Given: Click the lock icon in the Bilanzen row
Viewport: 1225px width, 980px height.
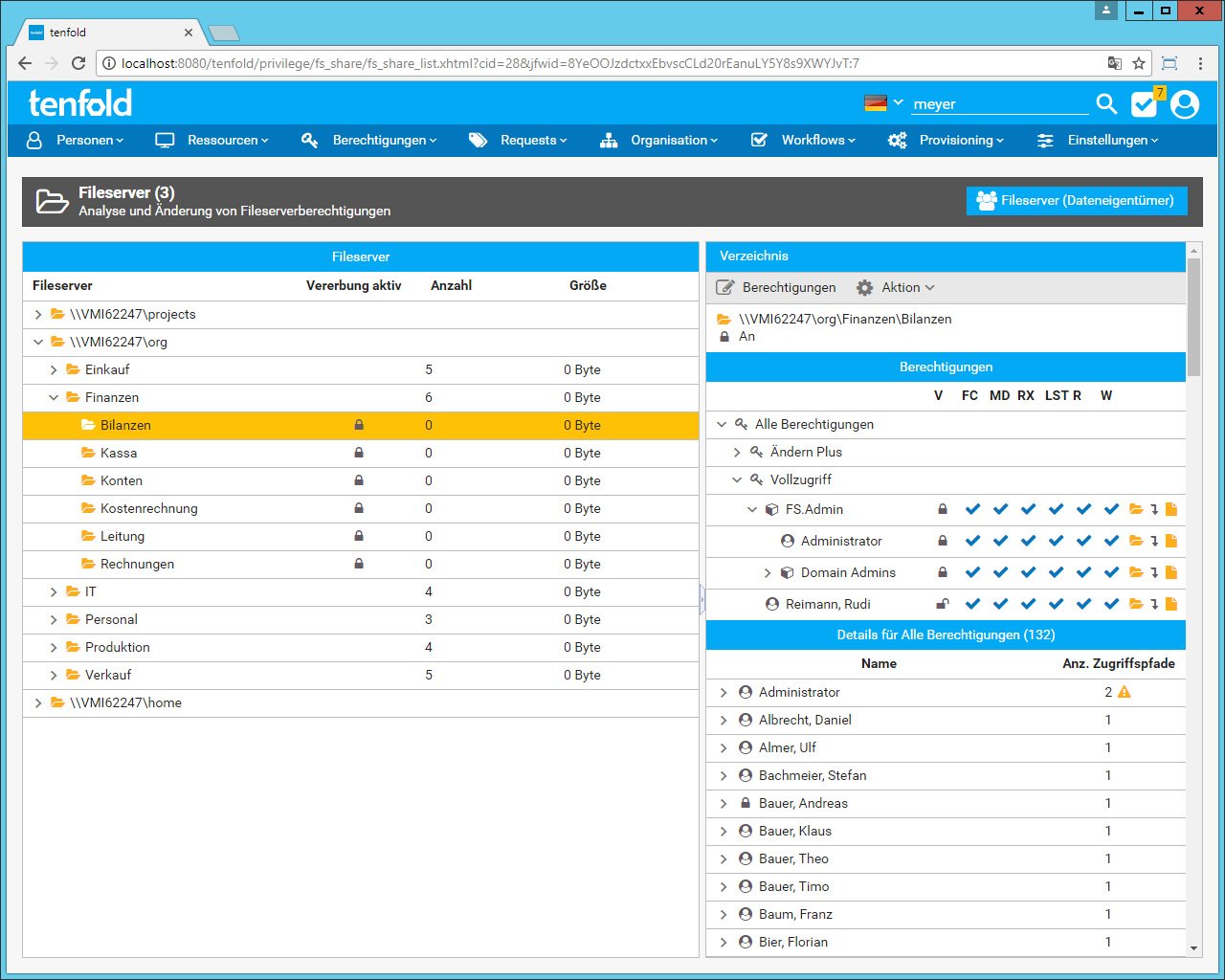Looking at the screenshot, I should click(359, 425).
